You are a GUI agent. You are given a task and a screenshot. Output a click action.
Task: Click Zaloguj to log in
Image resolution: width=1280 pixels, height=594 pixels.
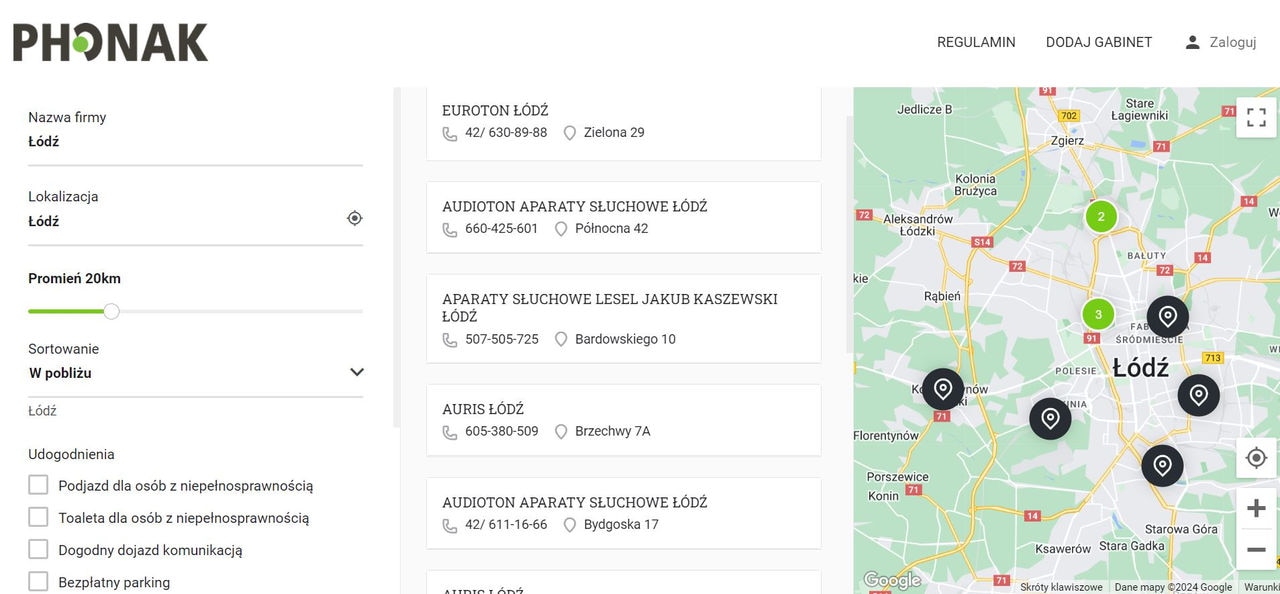pos(1232,42)
